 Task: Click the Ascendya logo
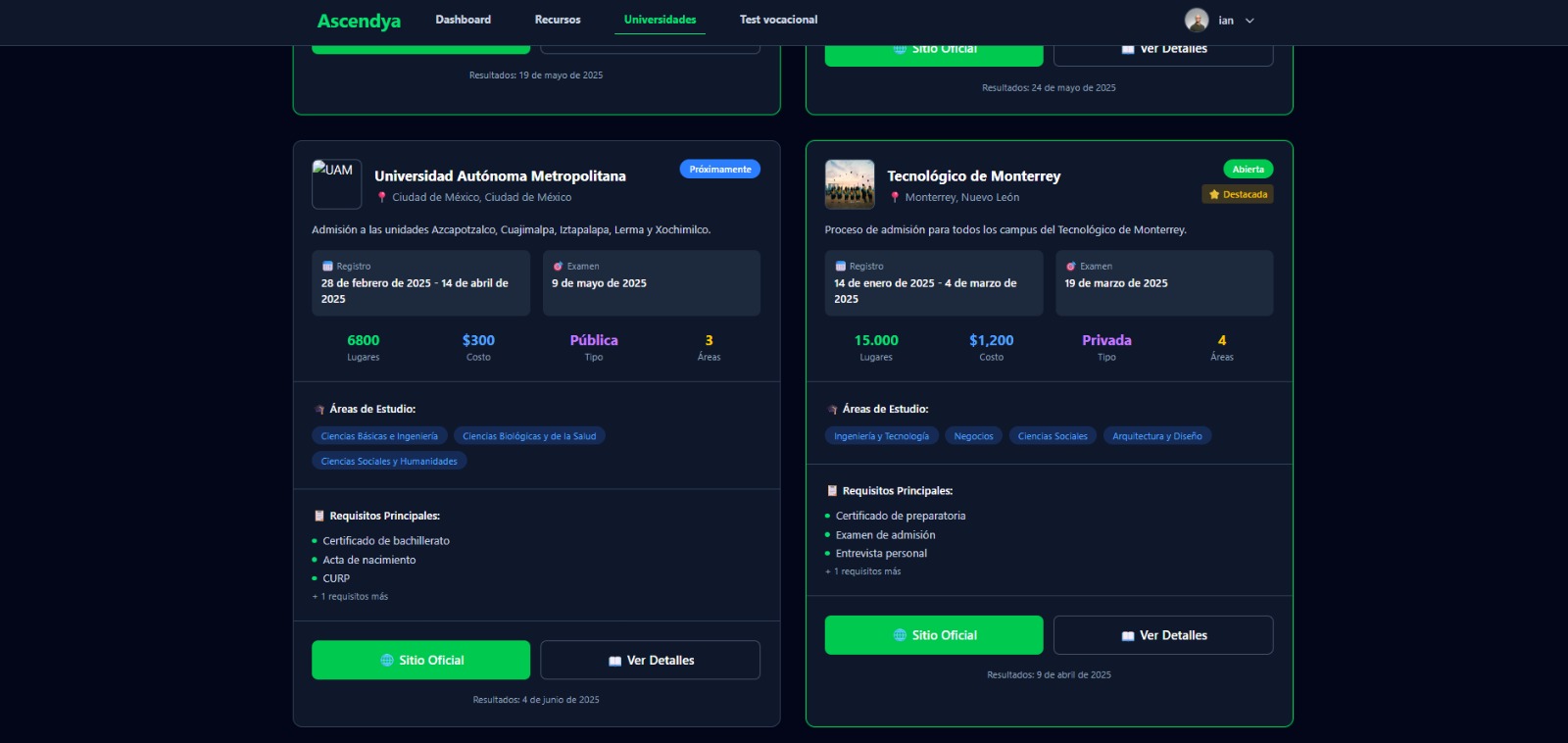point(359,21)
